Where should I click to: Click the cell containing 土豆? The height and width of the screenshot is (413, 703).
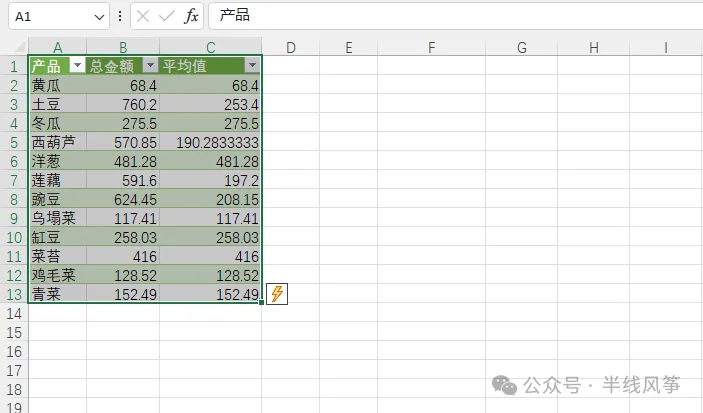click(57, 104)
